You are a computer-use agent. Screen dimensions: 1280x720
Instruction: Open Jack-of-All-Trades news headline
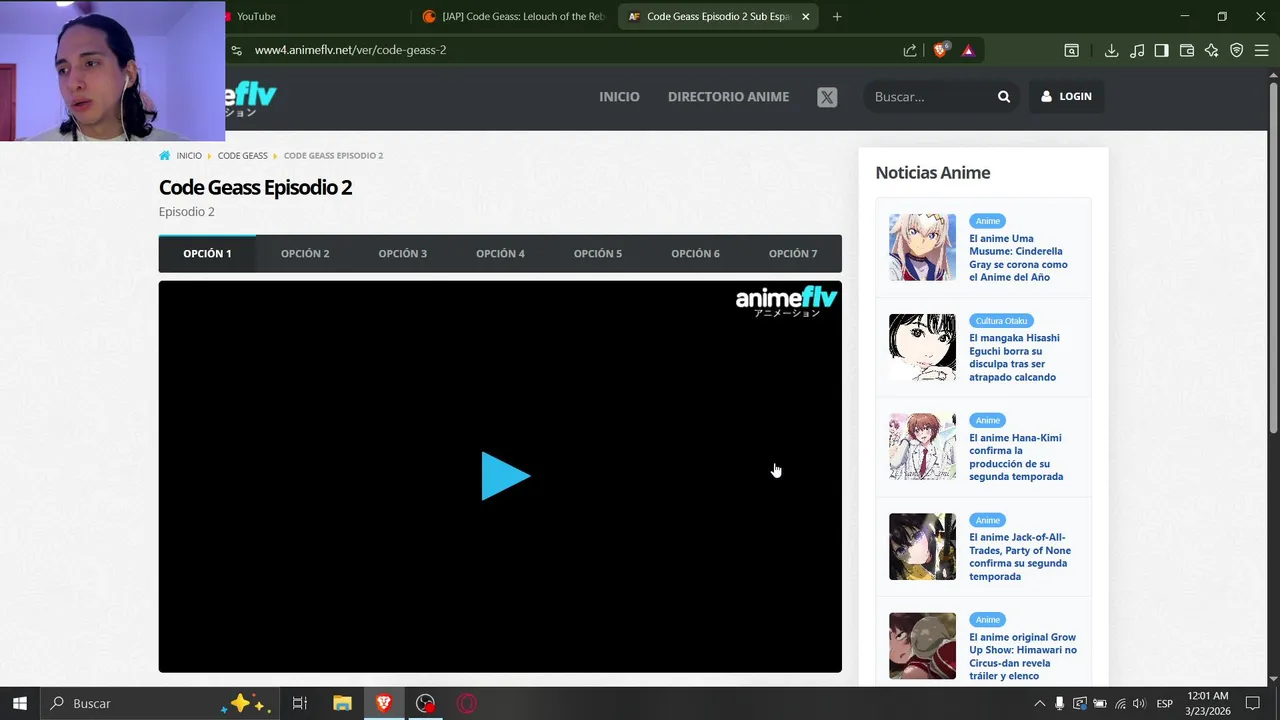(1020, 557)
